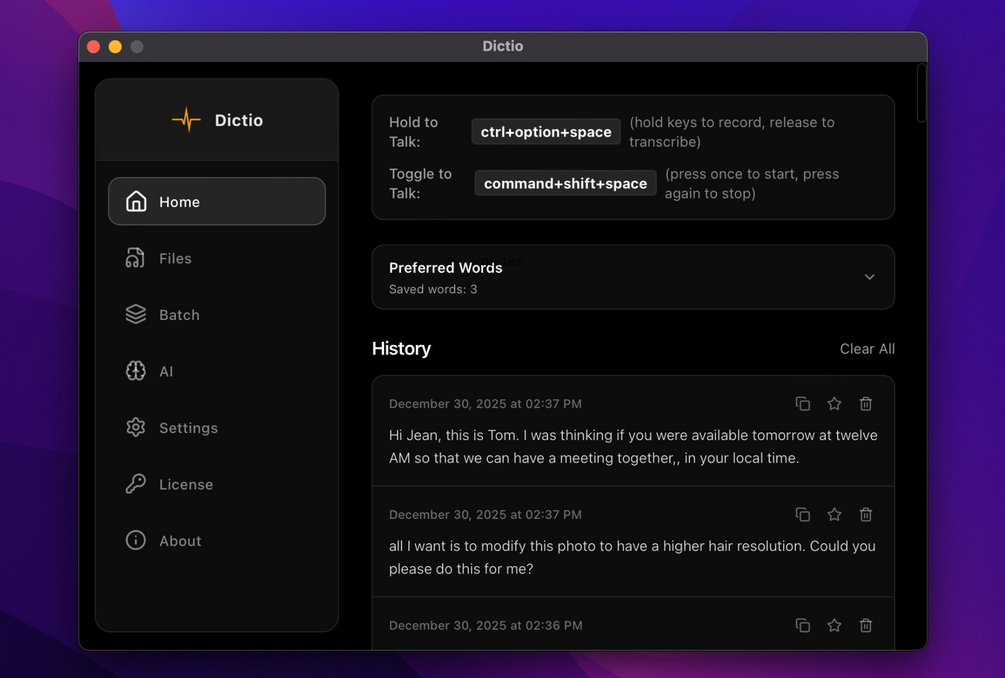Switch to the AI section
1005x678 pixels.
[x=217, y=371]
